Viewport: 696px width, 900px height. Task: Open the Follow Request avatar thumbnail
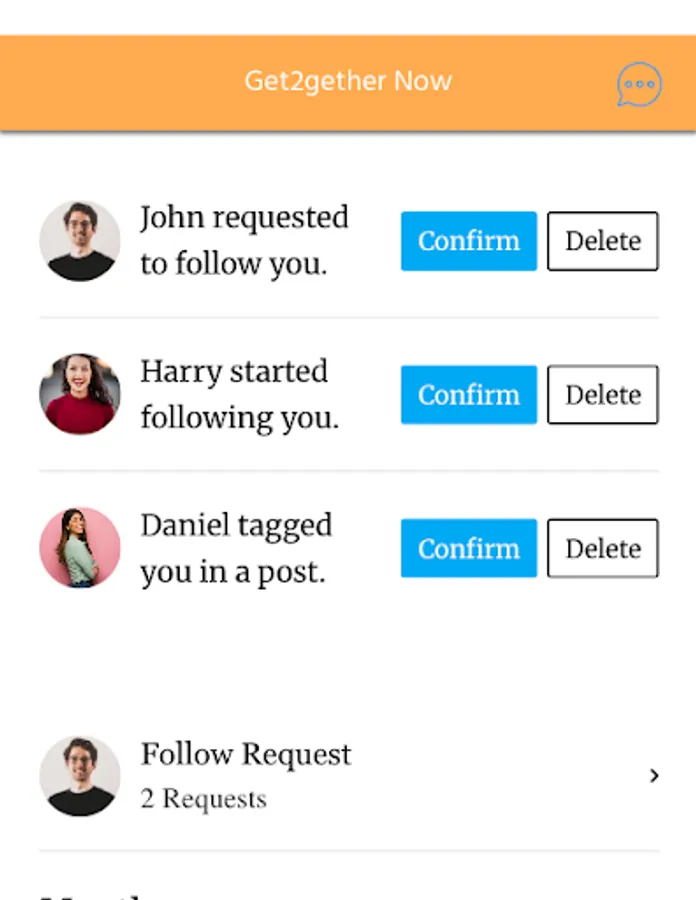tap(80, 776)
